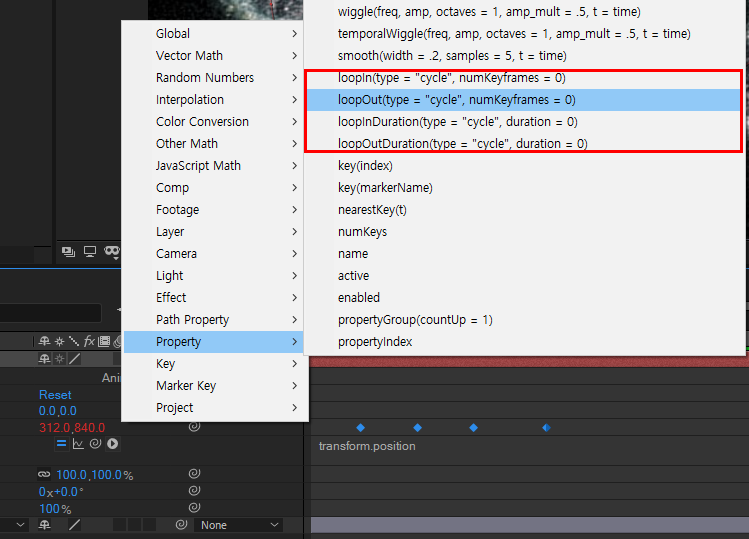Image resolution: width=749 pixels, height=539 pixels.
Task: Open the 3D glasses options icon
Action: pyautogui.click(x=112, y=252)
